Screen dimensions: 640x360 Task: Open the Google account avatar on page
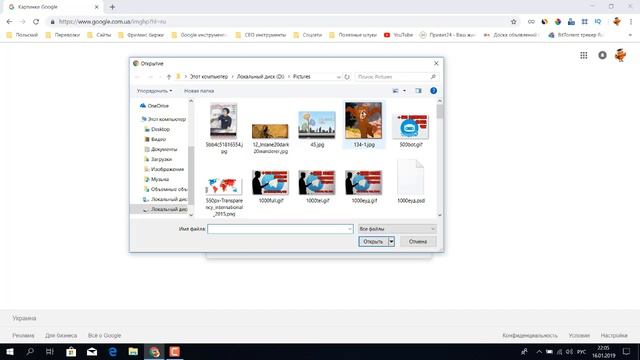[620, 55]
